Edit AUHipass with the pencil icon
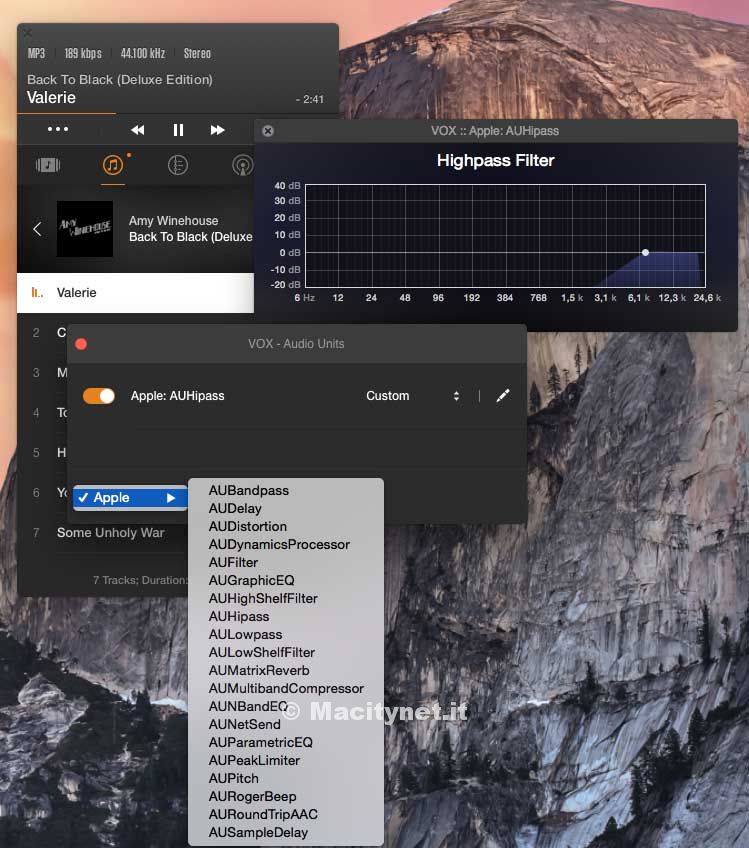This screenshot has width=749, height=848. tap(503, 396)
